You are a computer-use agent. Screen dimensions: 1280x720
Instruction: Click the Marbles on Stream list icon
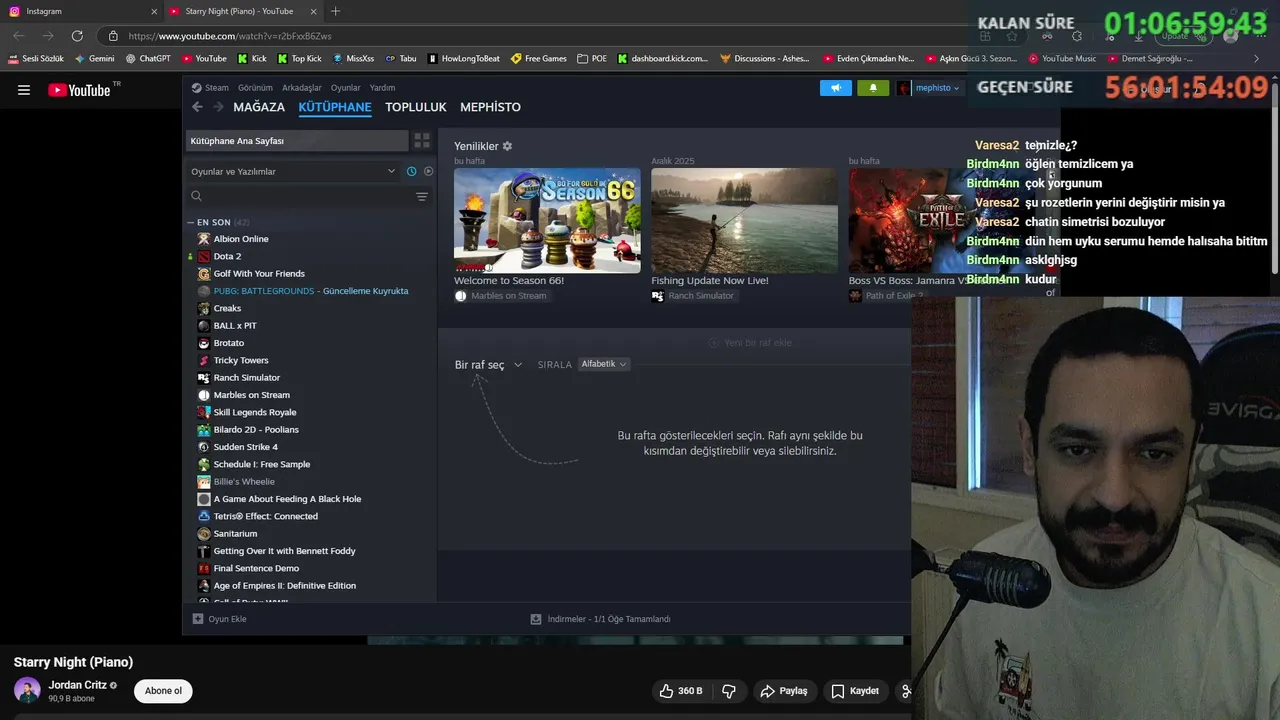pos(204,395)
